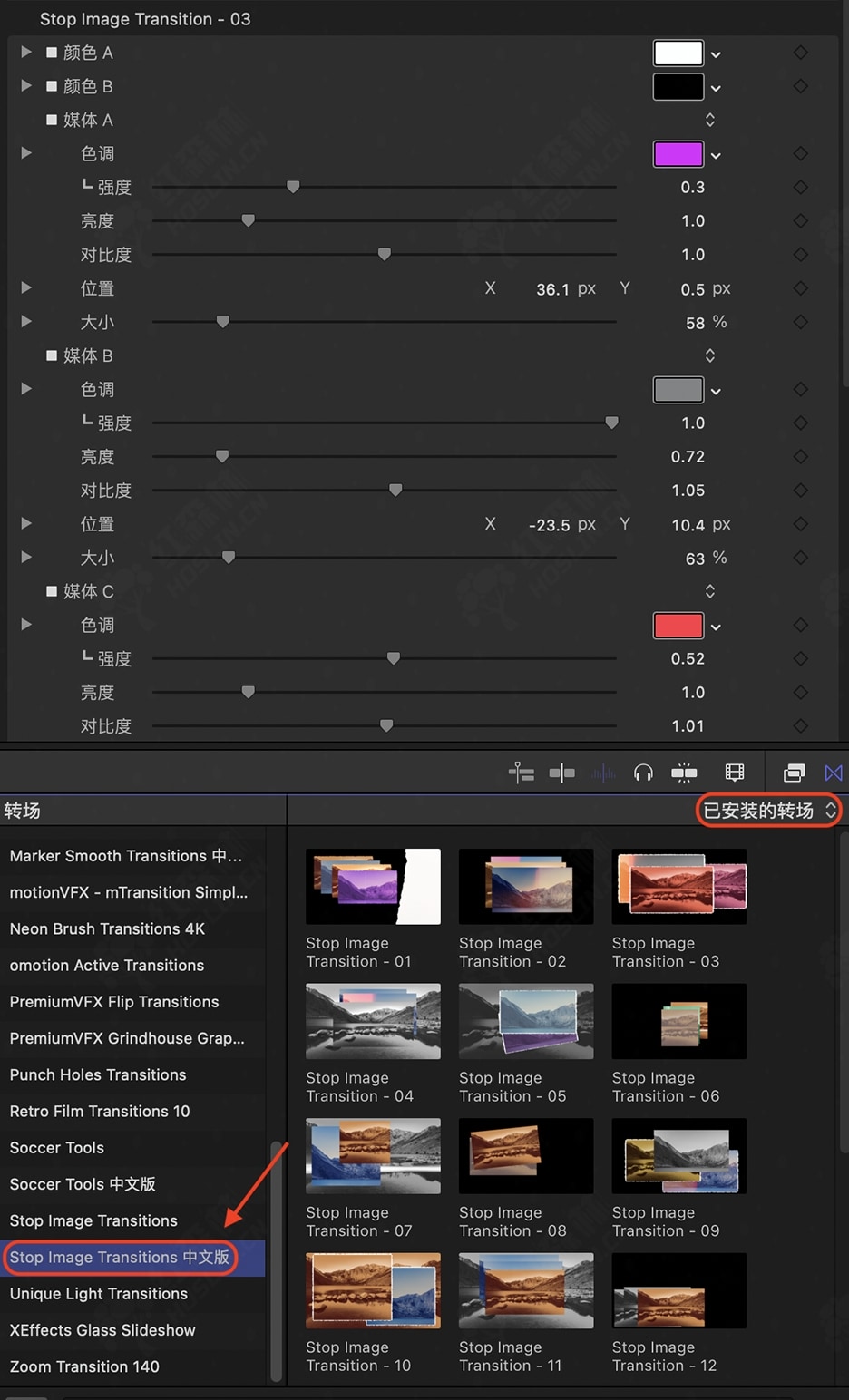Toggle the 媒体 C square checkbox
Image resolution: width=849 pixels, height=1400 pixels.
52,591
